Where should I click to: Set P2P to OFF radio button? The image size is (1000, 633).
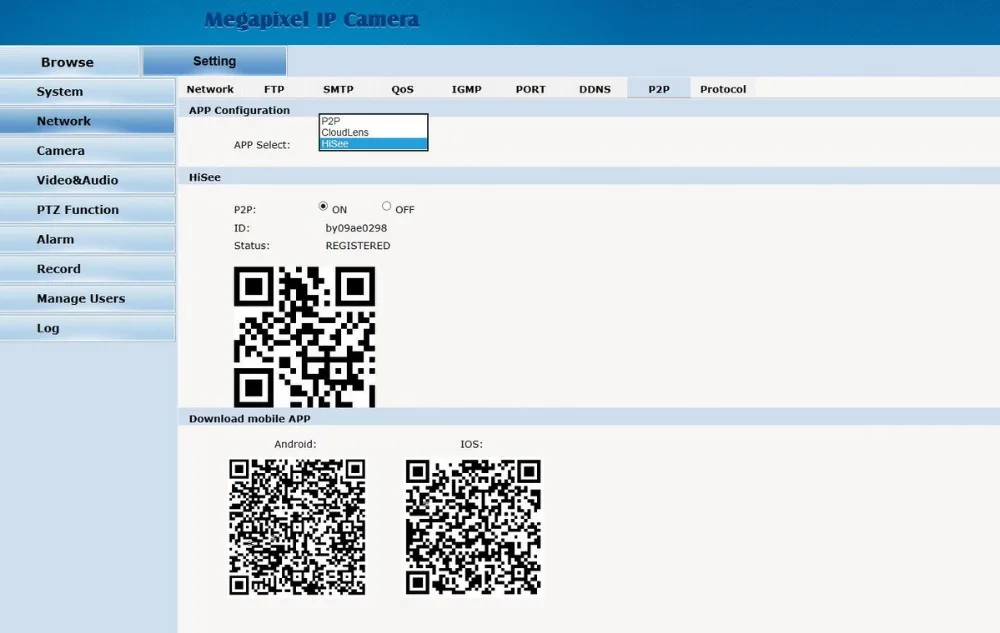386,207
